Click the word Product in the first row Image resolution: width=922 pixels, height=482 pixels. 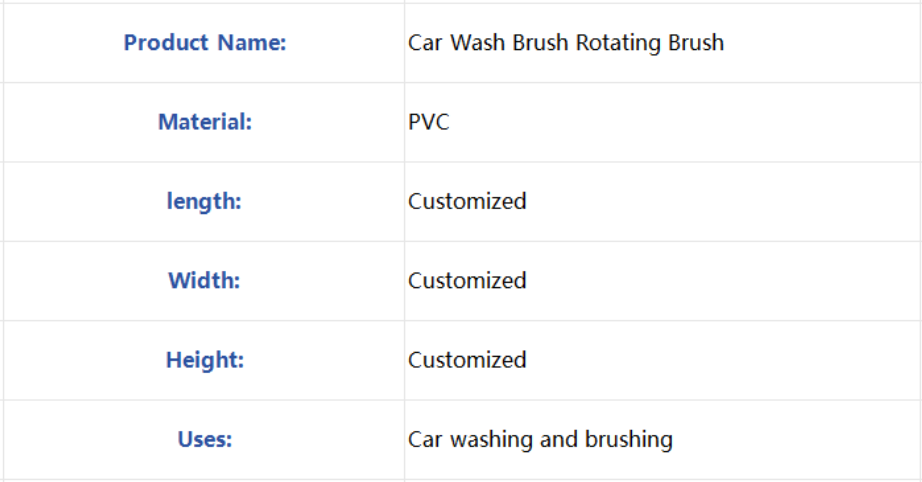[166, 42]
